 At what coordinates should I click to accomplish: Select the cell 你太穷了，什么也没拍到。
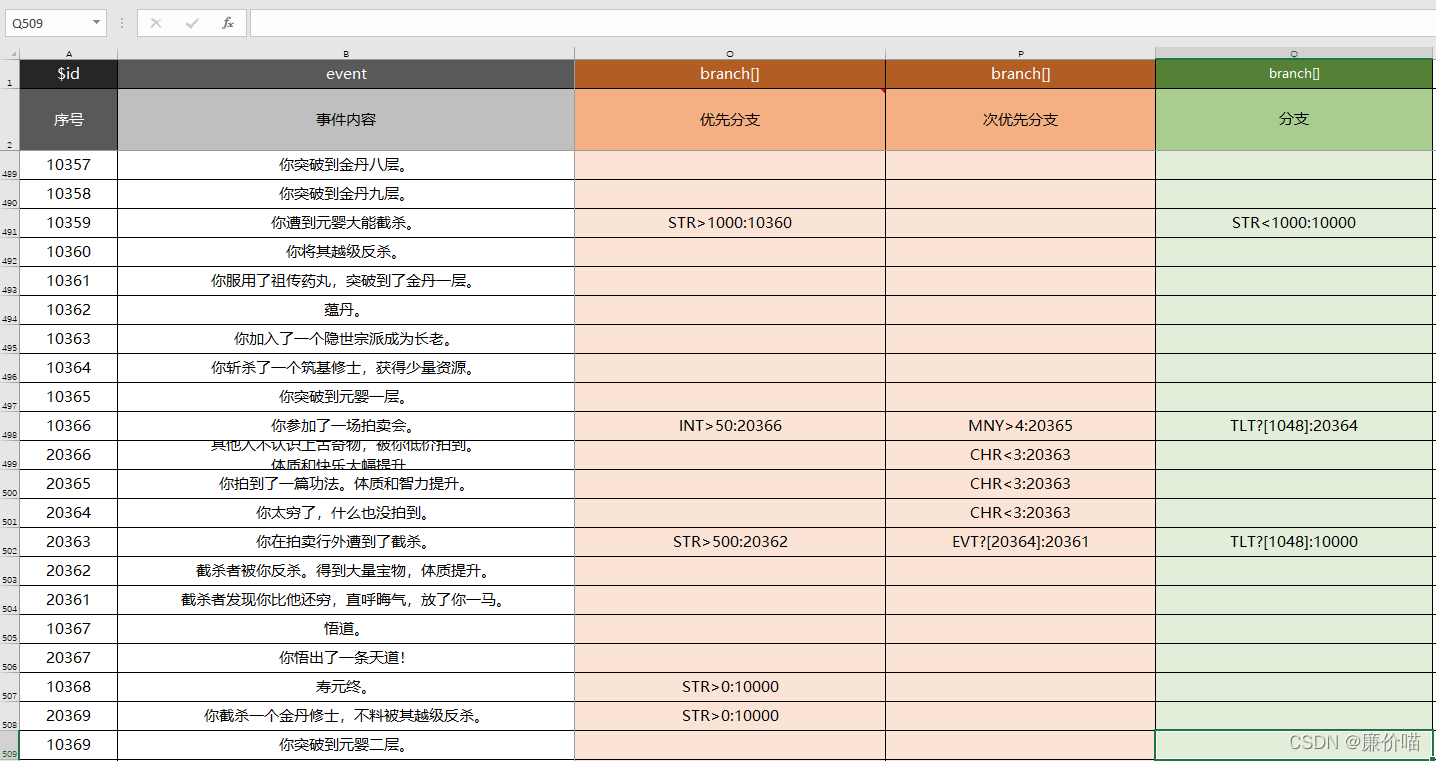[x=346, y=513]
